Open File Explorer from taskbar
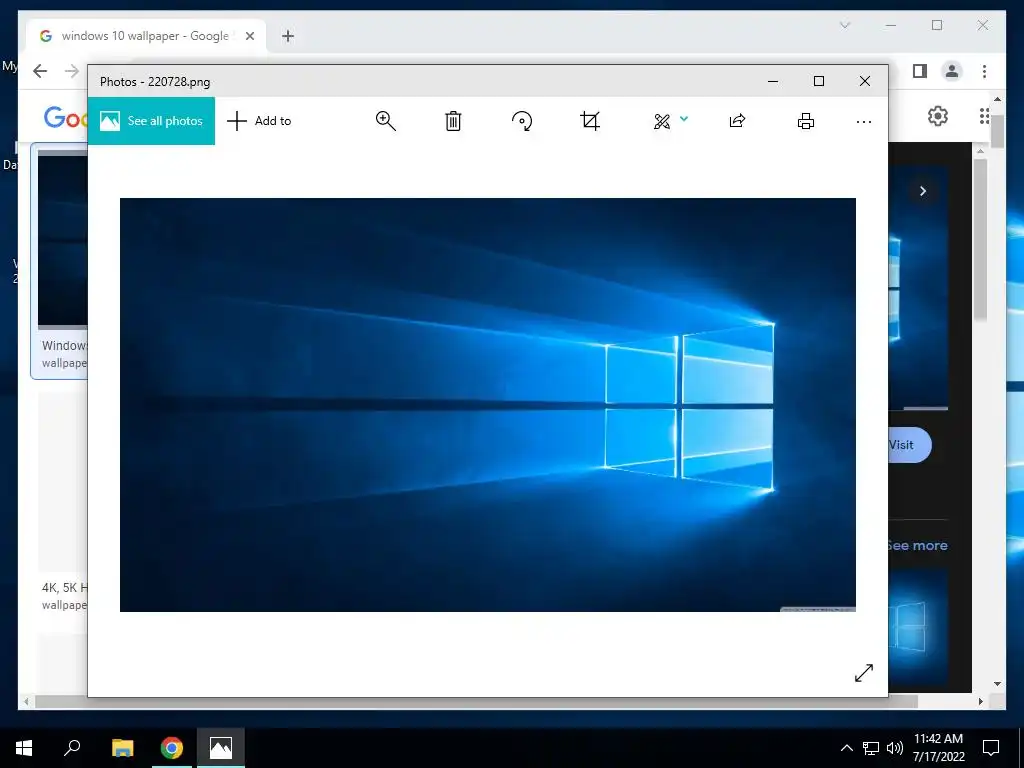Screen dimensions: 1024x768 (122, 748)
